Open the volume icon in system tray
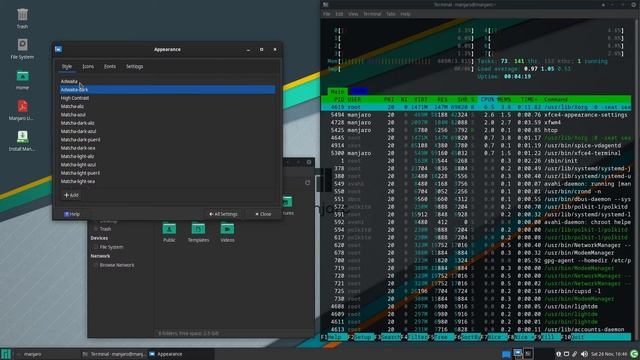The height and width of the screenshot is (360, 640). tap(584, 354)
